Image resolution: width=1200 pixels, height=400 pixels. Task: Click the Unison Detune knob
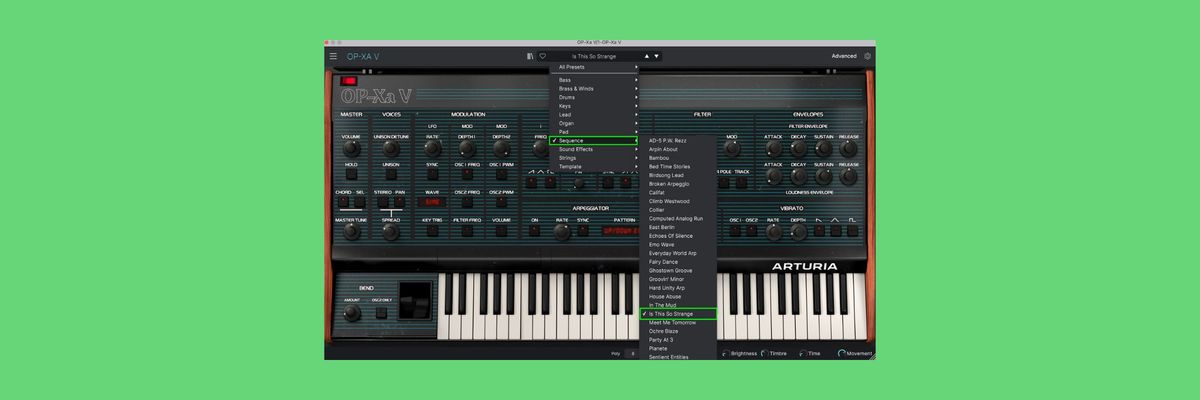click(x=391, y=148)
